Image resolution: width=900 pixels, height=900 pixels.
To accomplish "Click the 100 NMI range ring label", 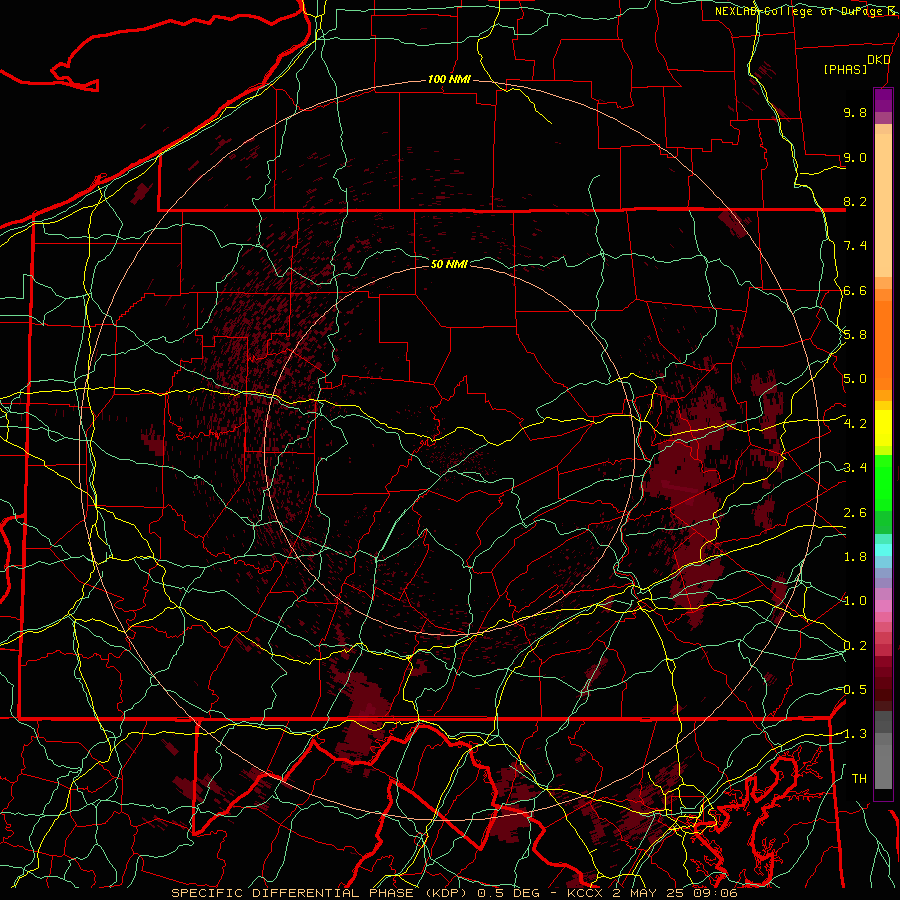I will click(x=449, y=79).
